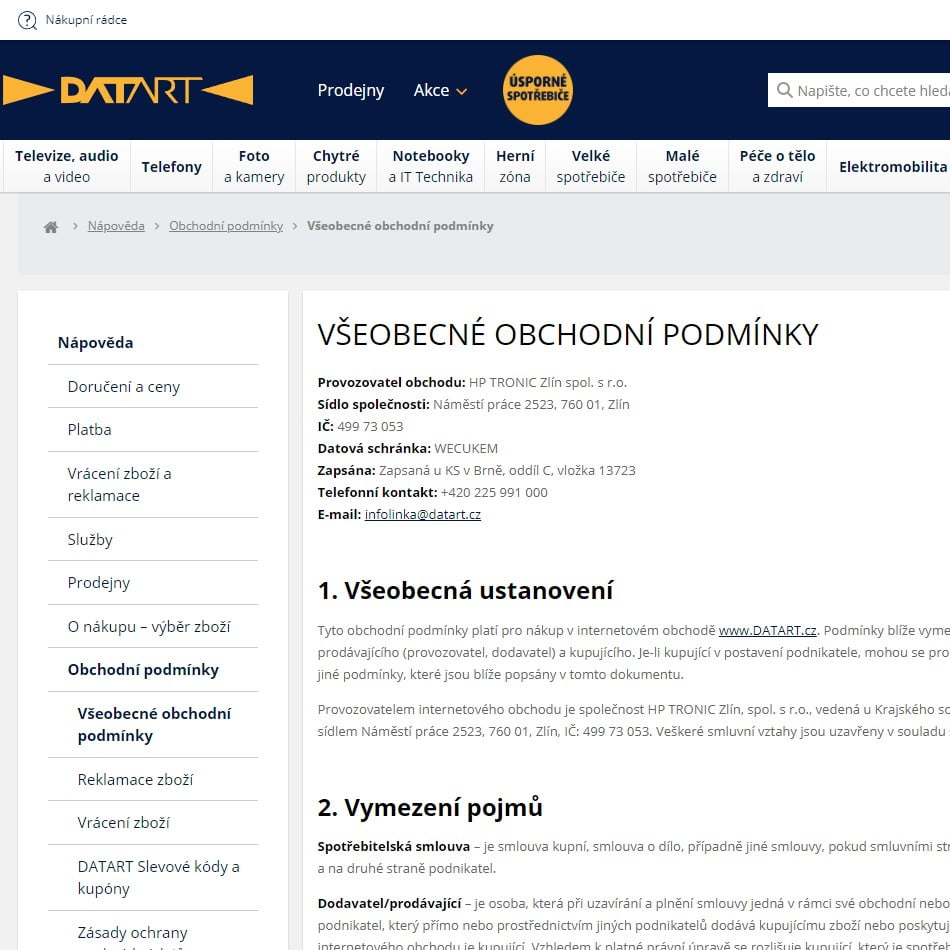This screenshot has width=950, height=950.
Task: Open Televize, audio a video category
Action: [x=66, y=166]
